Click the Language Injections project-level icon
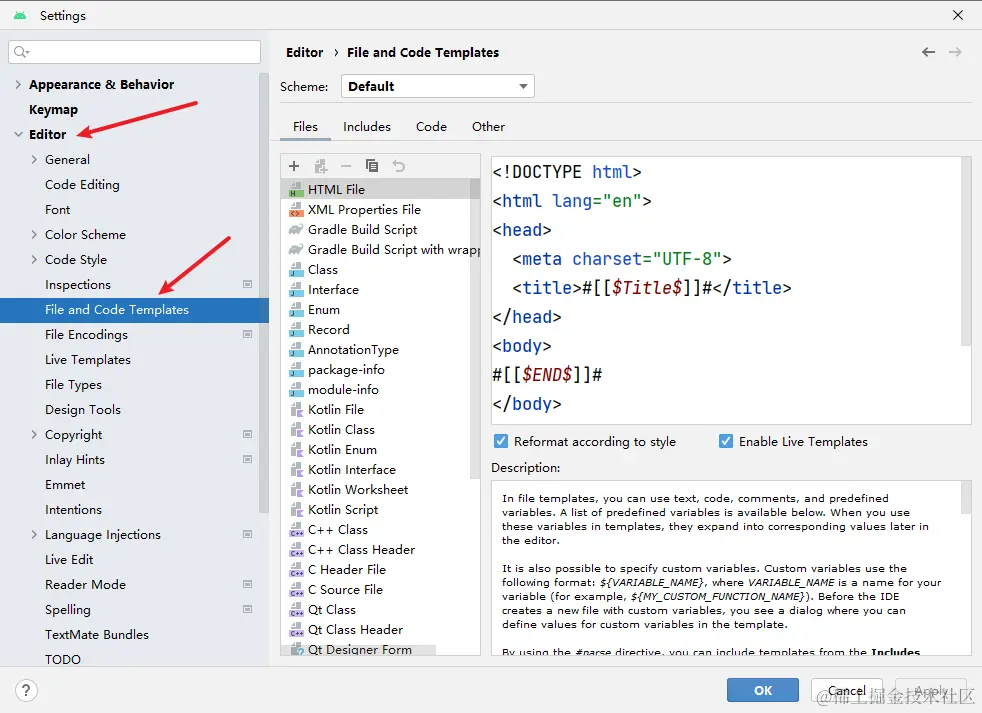982x713 pixels. [x=247, y=534]
